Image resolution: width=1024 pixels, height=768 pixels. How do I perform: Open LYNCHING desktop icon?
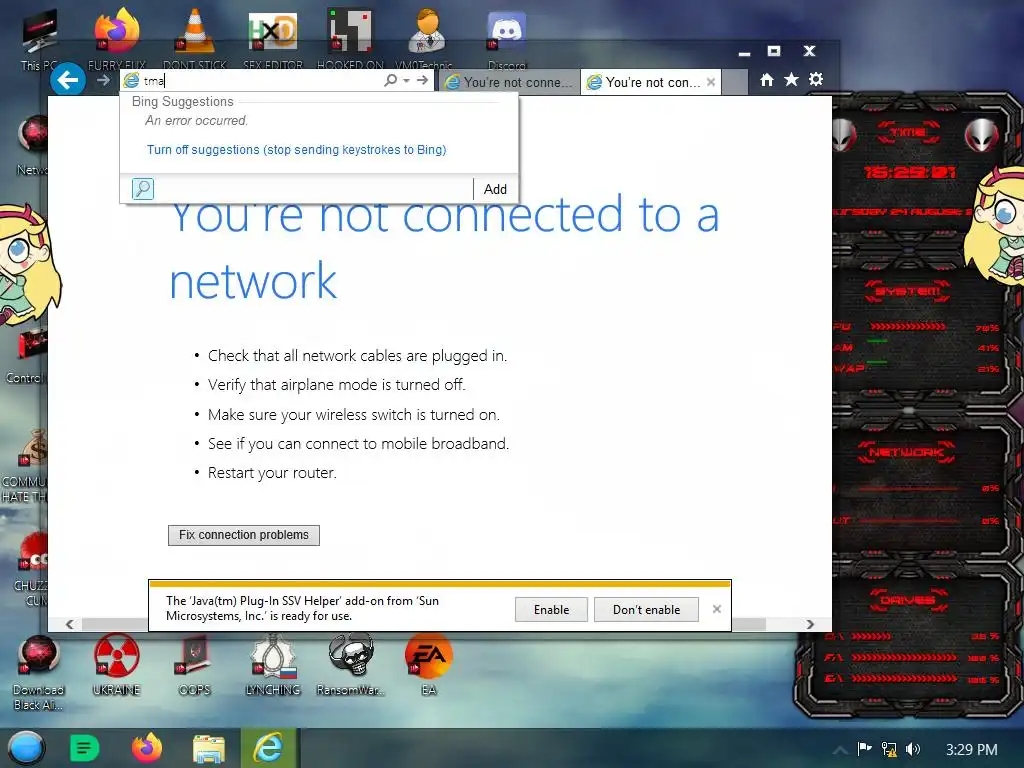[273, 665]
